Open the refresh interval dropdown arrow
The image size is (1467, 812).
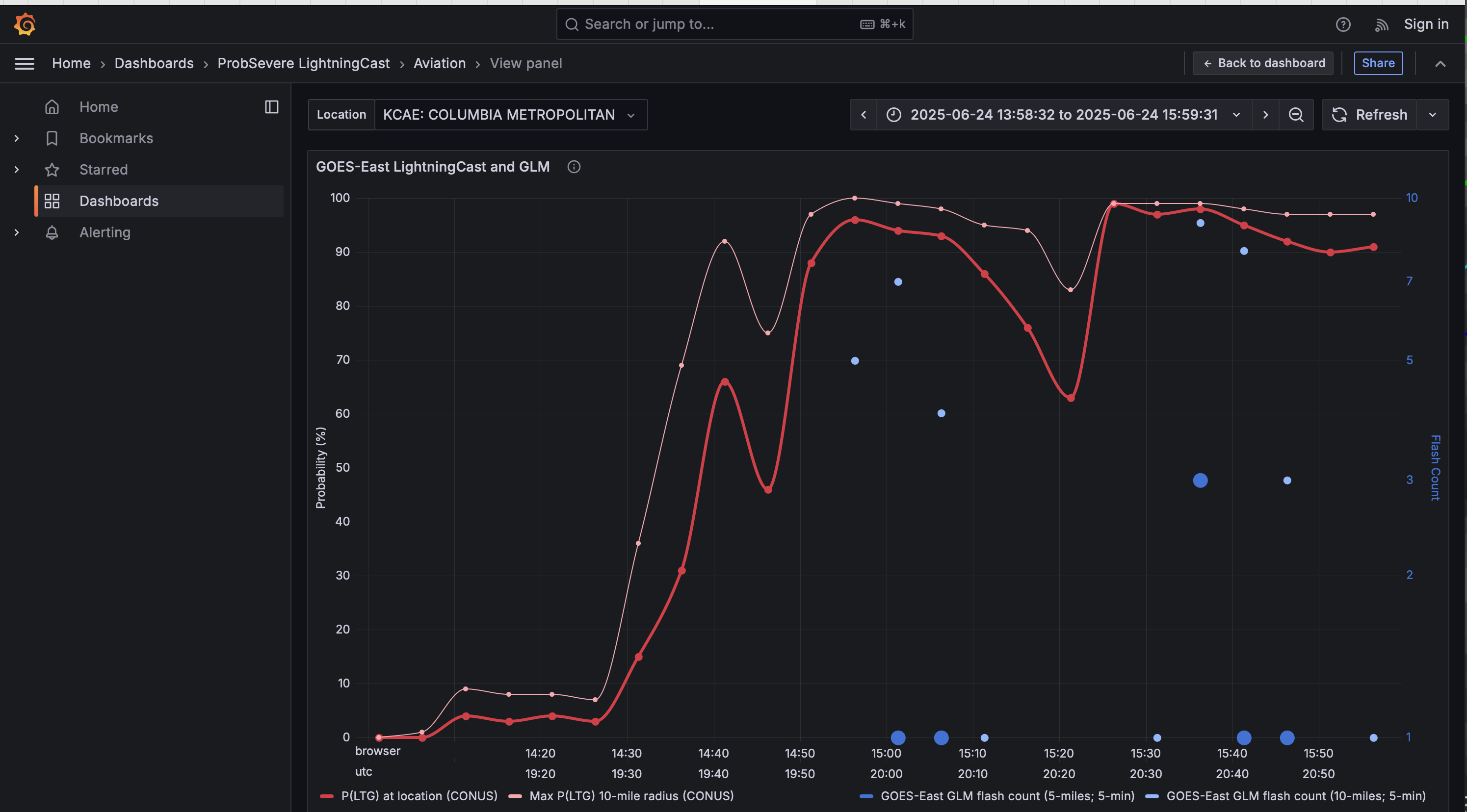coord(1432,115)
